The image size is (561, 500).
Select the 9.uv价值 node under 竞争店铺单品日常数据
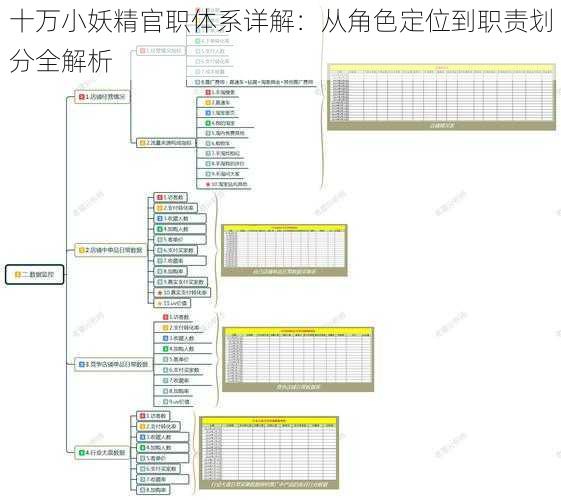[x=175, y=402]
